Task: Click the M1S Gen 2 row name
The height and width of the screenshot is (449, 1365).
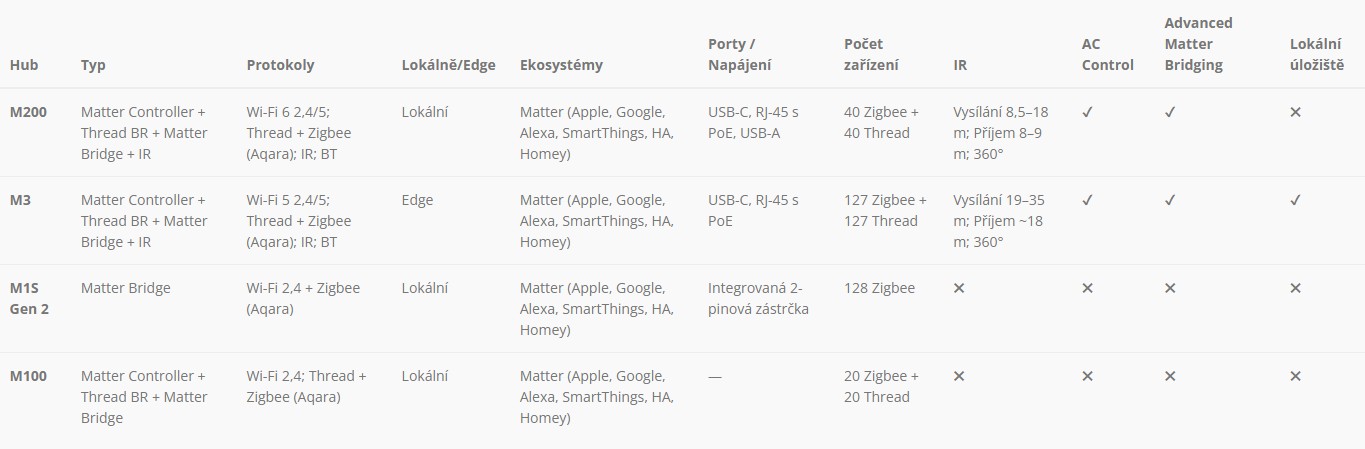Action: tap(29, 298)
